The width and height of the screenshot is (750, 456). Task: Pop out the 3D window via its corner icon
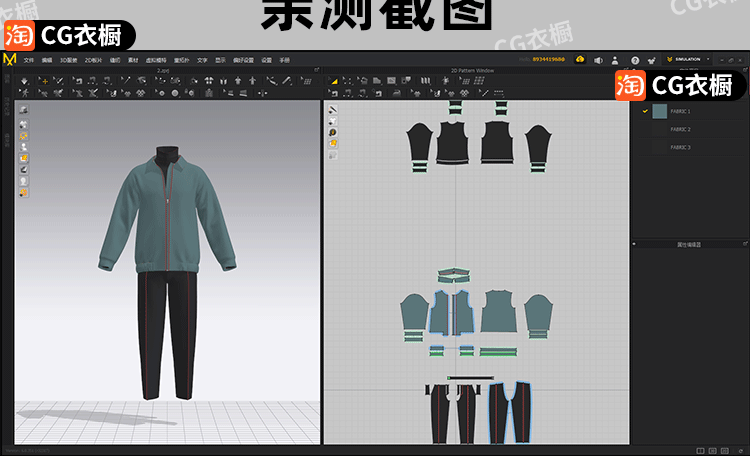(x=317, y=70)
